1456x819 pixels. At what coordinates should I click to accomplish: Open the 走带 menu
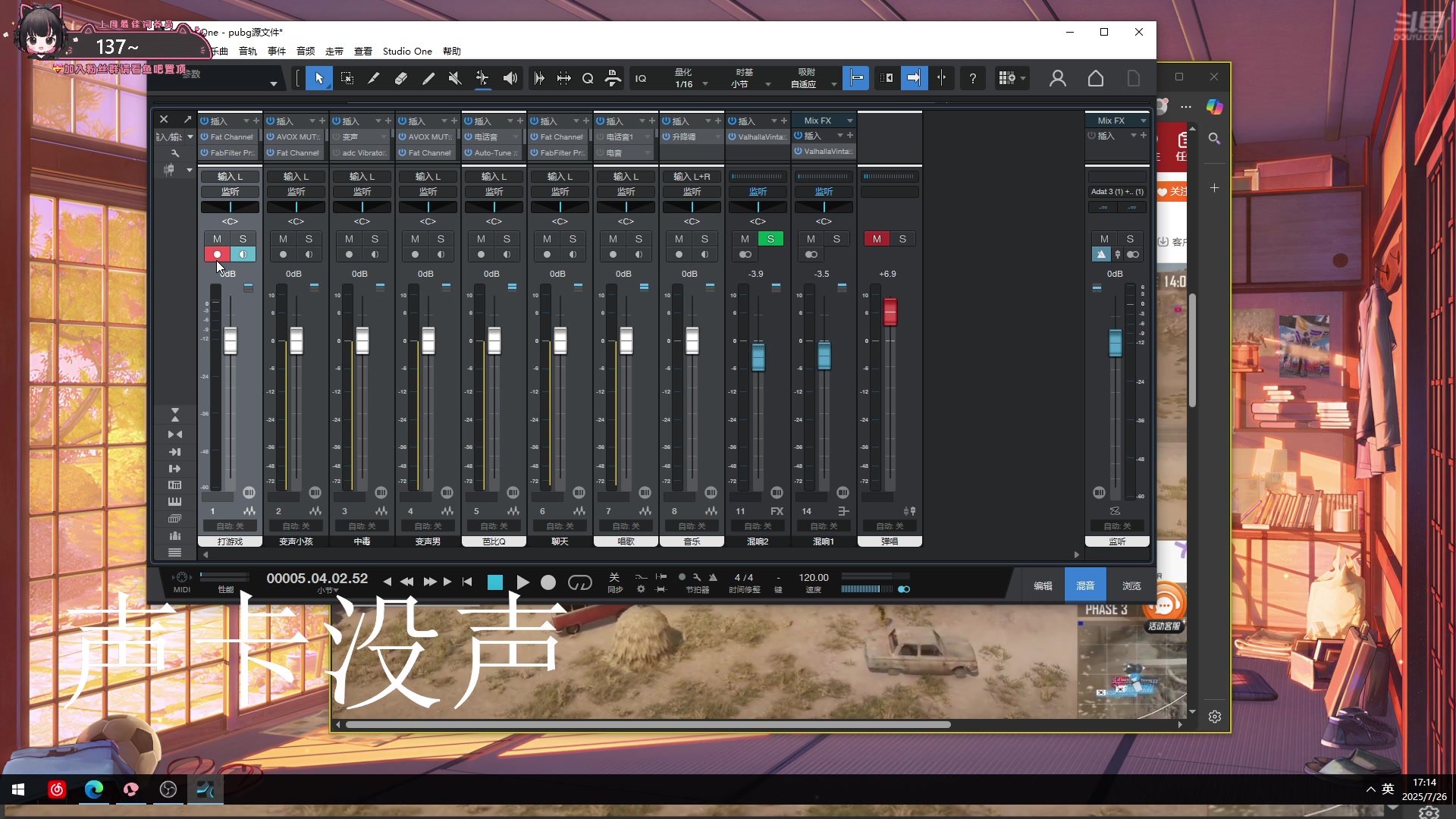(x=334, y=51)
